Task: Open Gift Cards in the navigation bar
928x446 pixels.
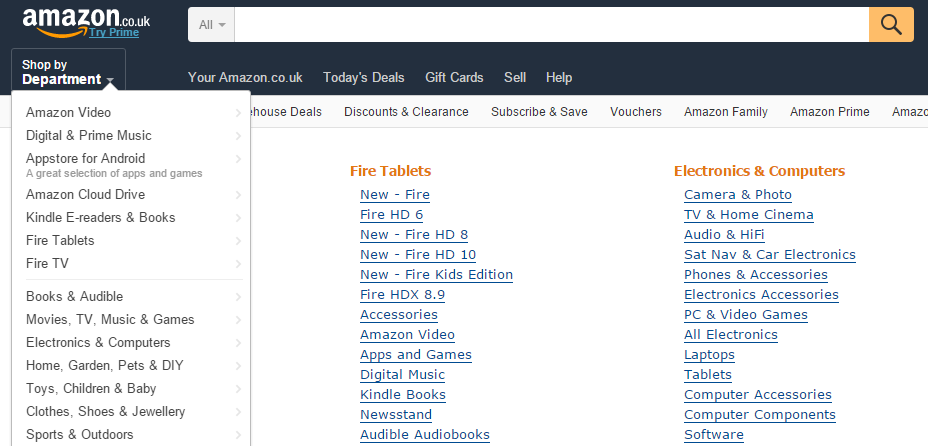Action: 454,77
